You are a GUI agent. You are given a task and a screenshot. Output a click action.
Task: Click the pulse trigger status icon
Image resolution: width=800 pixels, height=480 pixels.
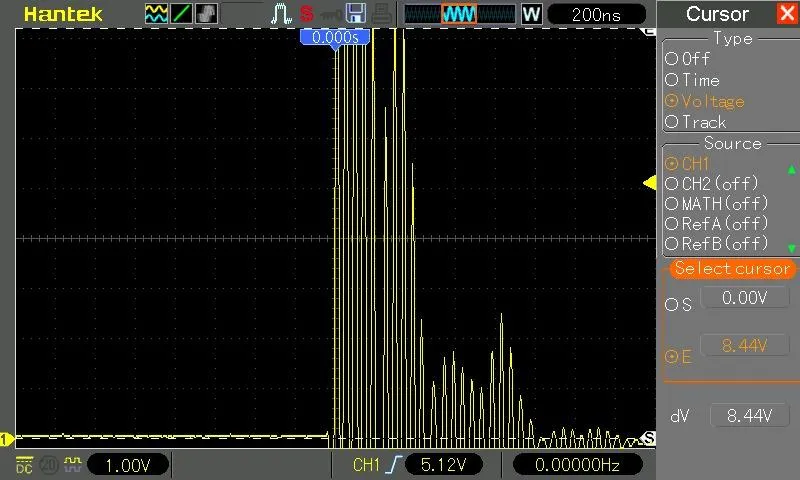[281, 14]
